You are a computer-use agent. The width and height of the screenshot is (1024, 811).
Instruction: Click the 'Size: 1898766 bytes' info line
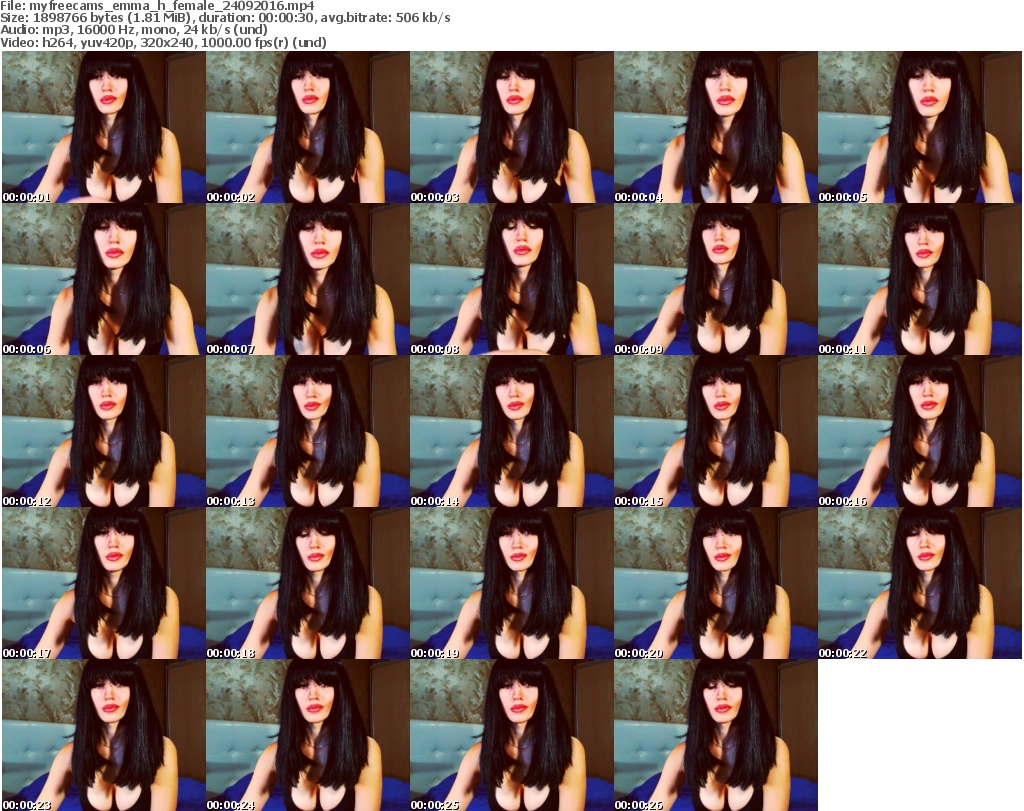point(225,18)
